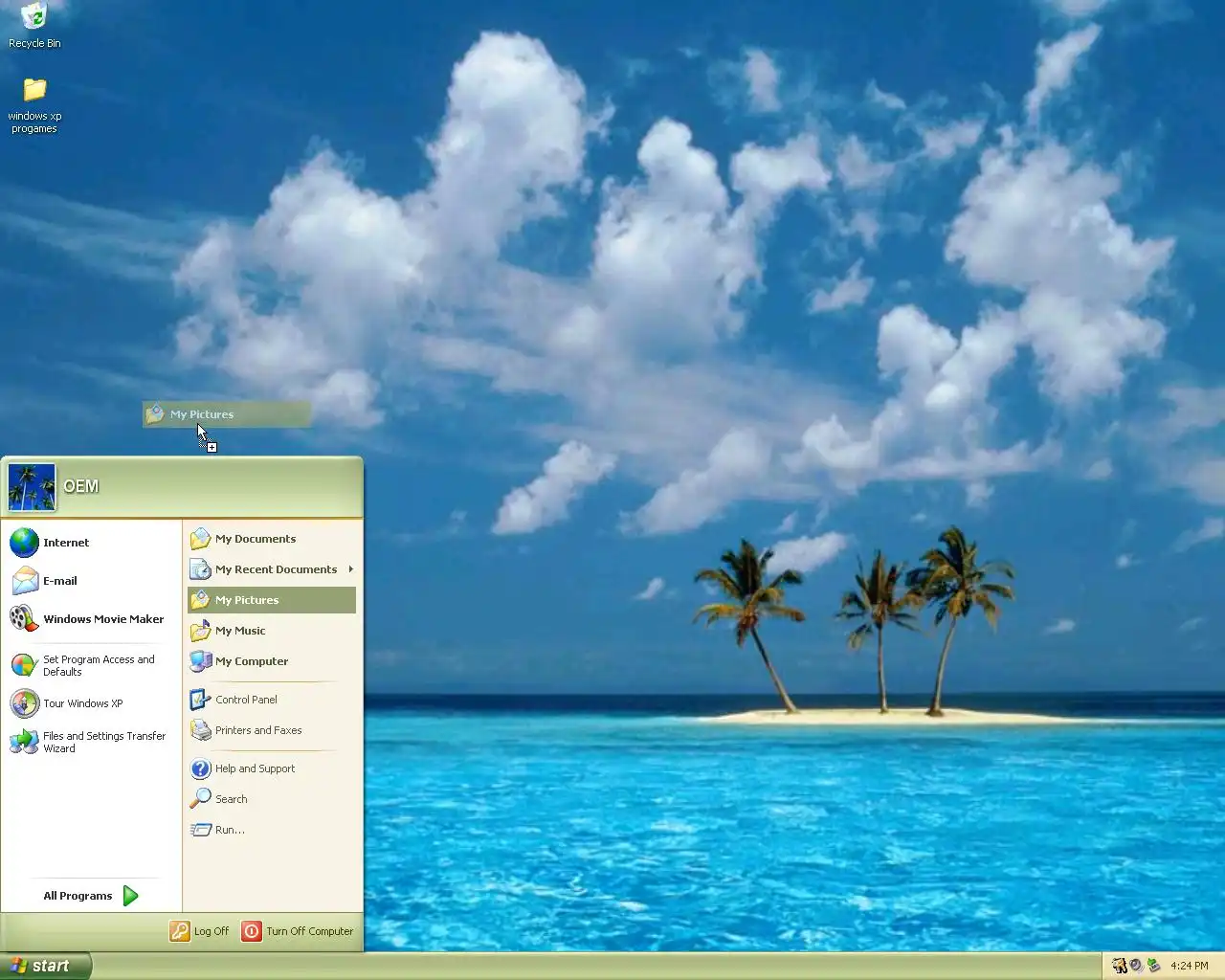
Task: Open E-mail from the Start menu
Action: coord(91,581)
